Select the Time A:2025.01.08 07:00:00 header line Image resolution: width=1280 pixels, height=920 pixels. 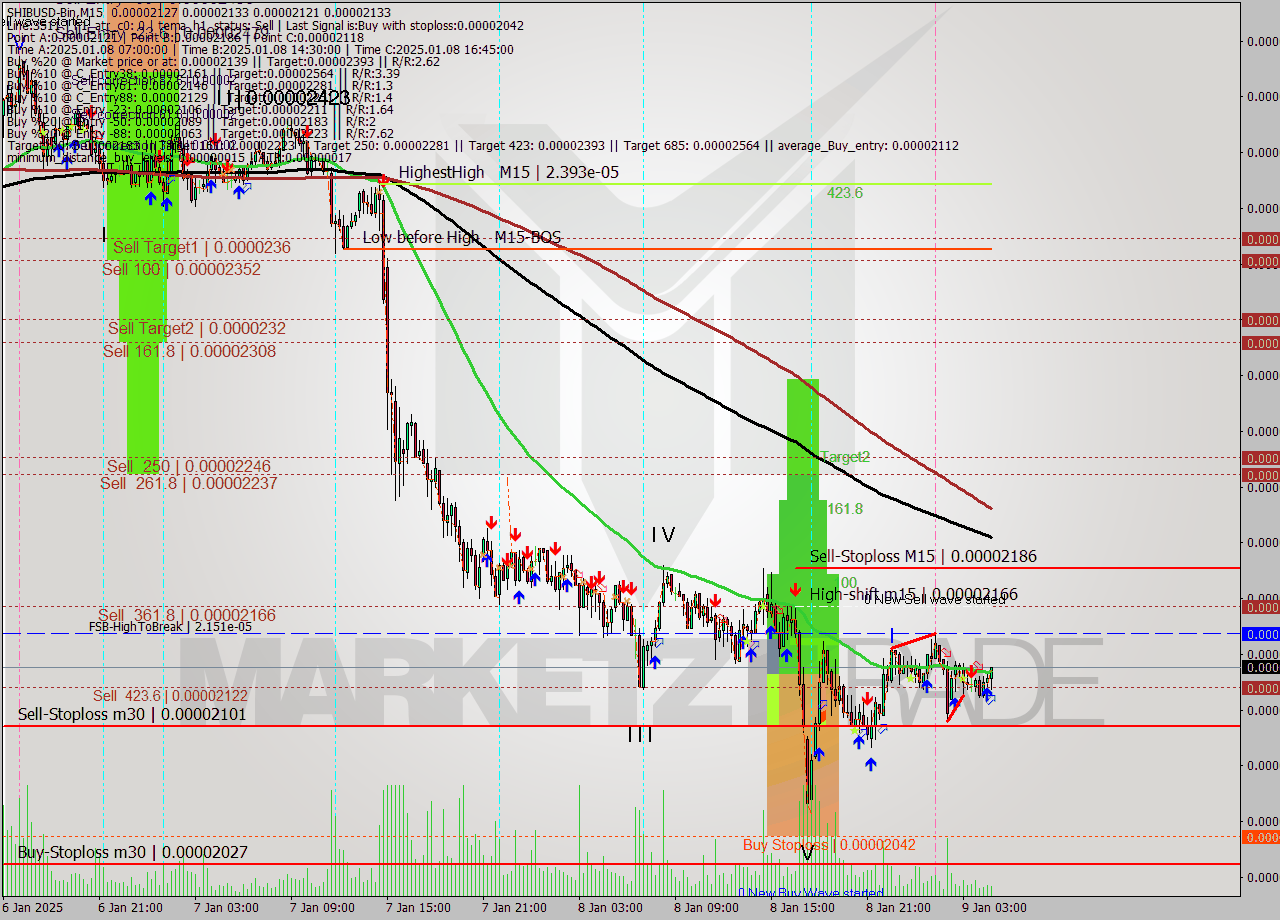click(260, 49)
